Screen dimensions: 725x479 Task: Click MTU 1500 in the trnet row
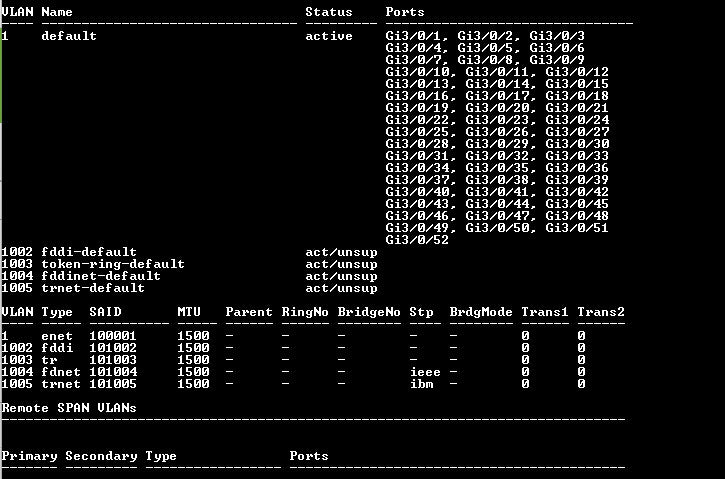pyautogui.click(x=193, y=384)
